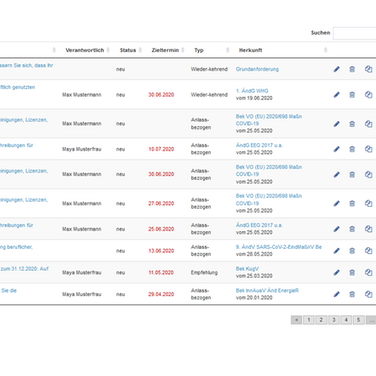376x376 pixels.
Task: Open ÄndG EEG 2017 link due 10.07.2020
Action: click(259, 145)
